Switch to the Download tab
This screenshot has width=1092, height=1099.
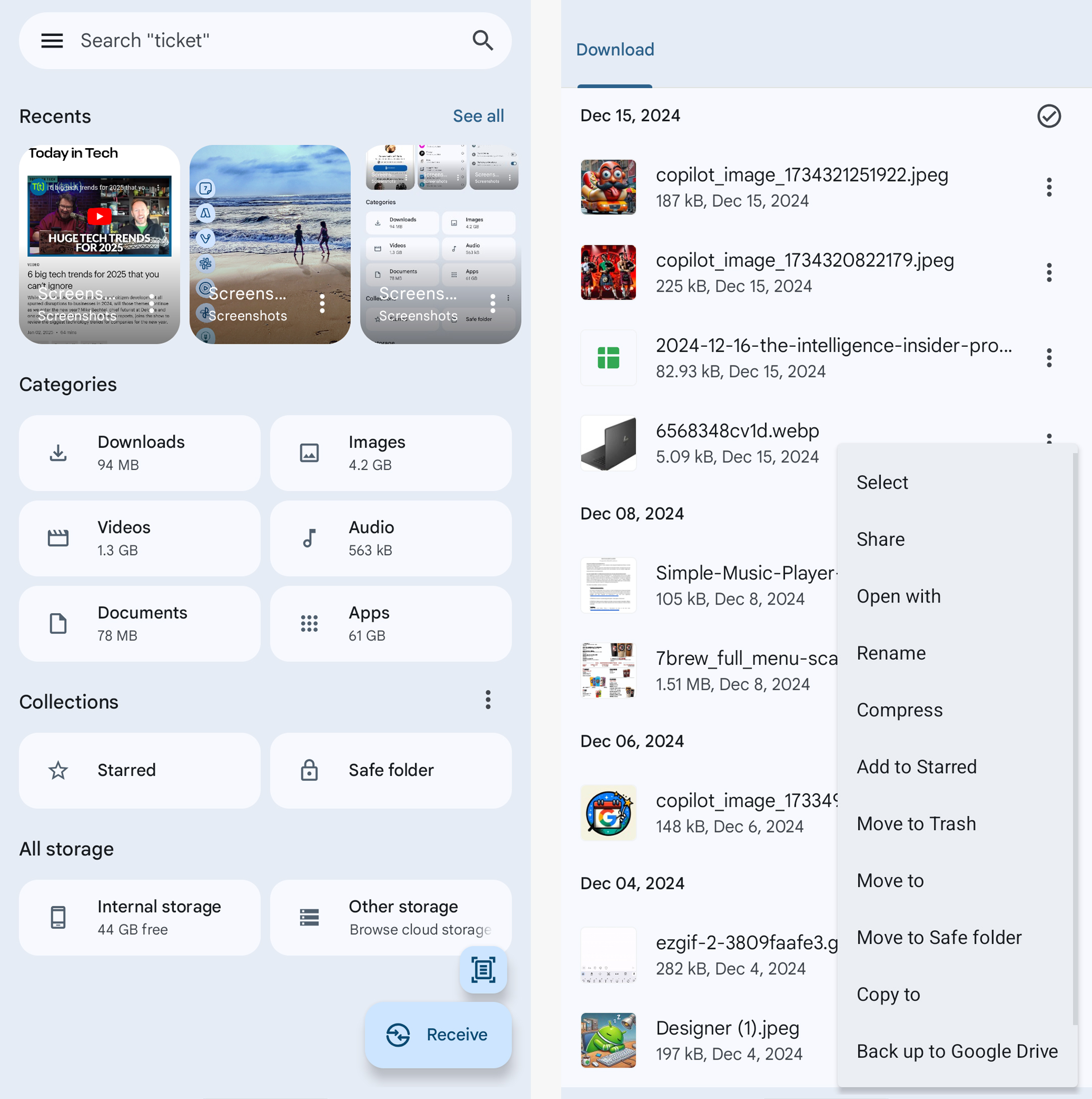(x=615, y=50)
